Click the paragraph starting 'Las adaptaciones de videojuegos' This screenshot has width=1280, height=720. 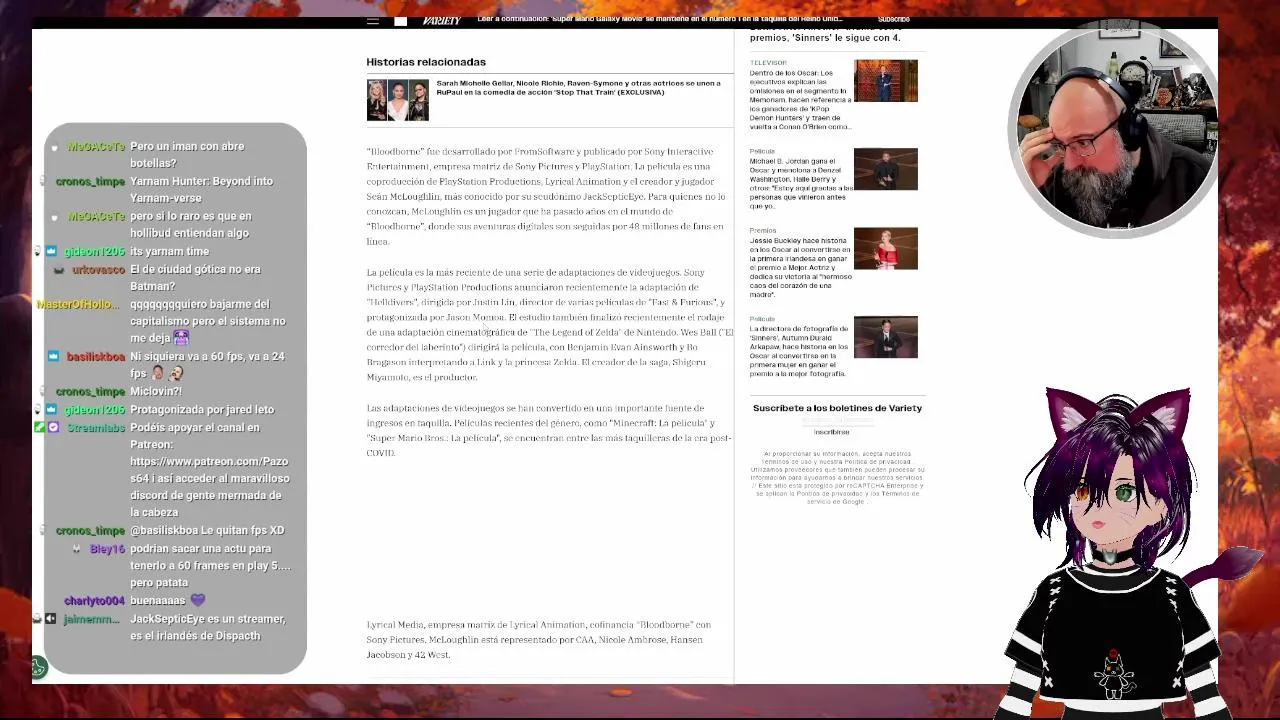click(548, 430)
